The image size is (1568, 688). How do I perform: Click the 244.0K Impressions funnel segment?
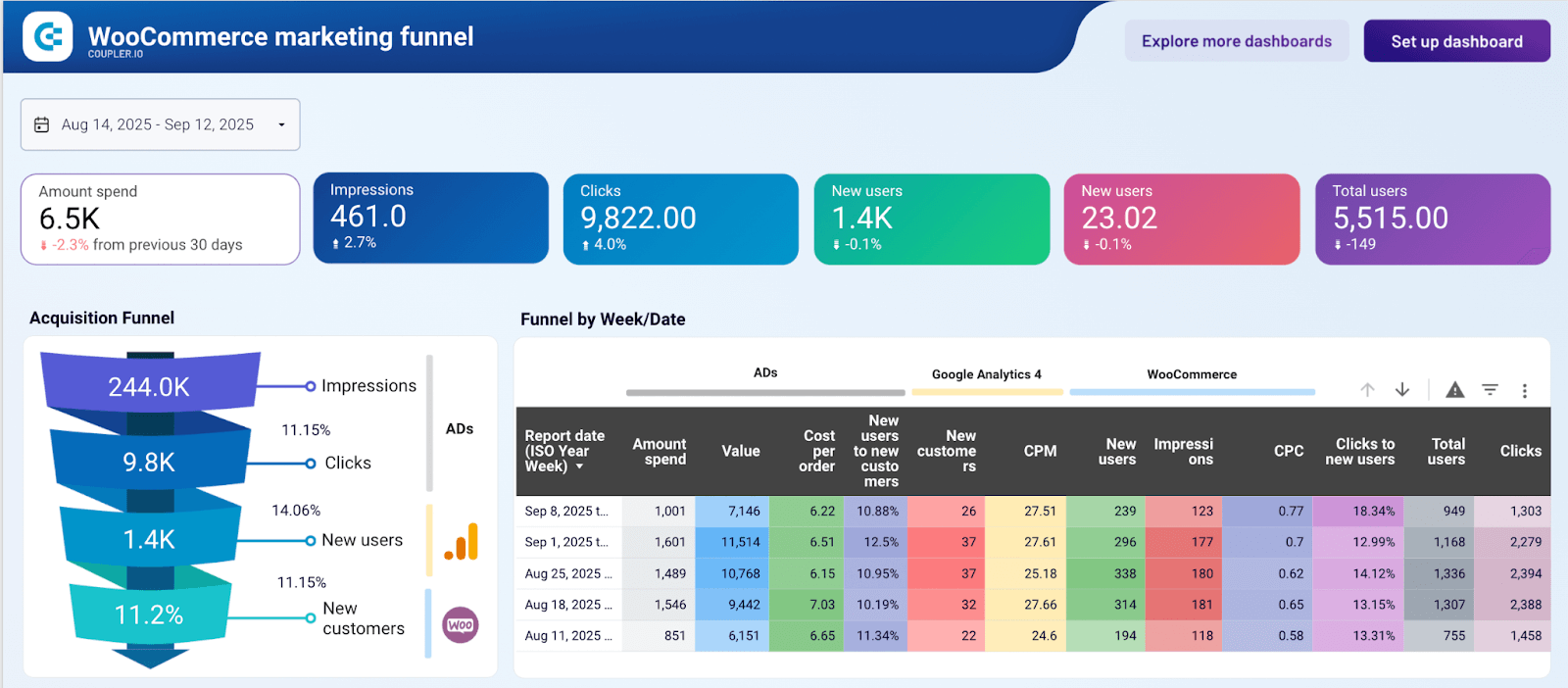(x=149, y=386)
